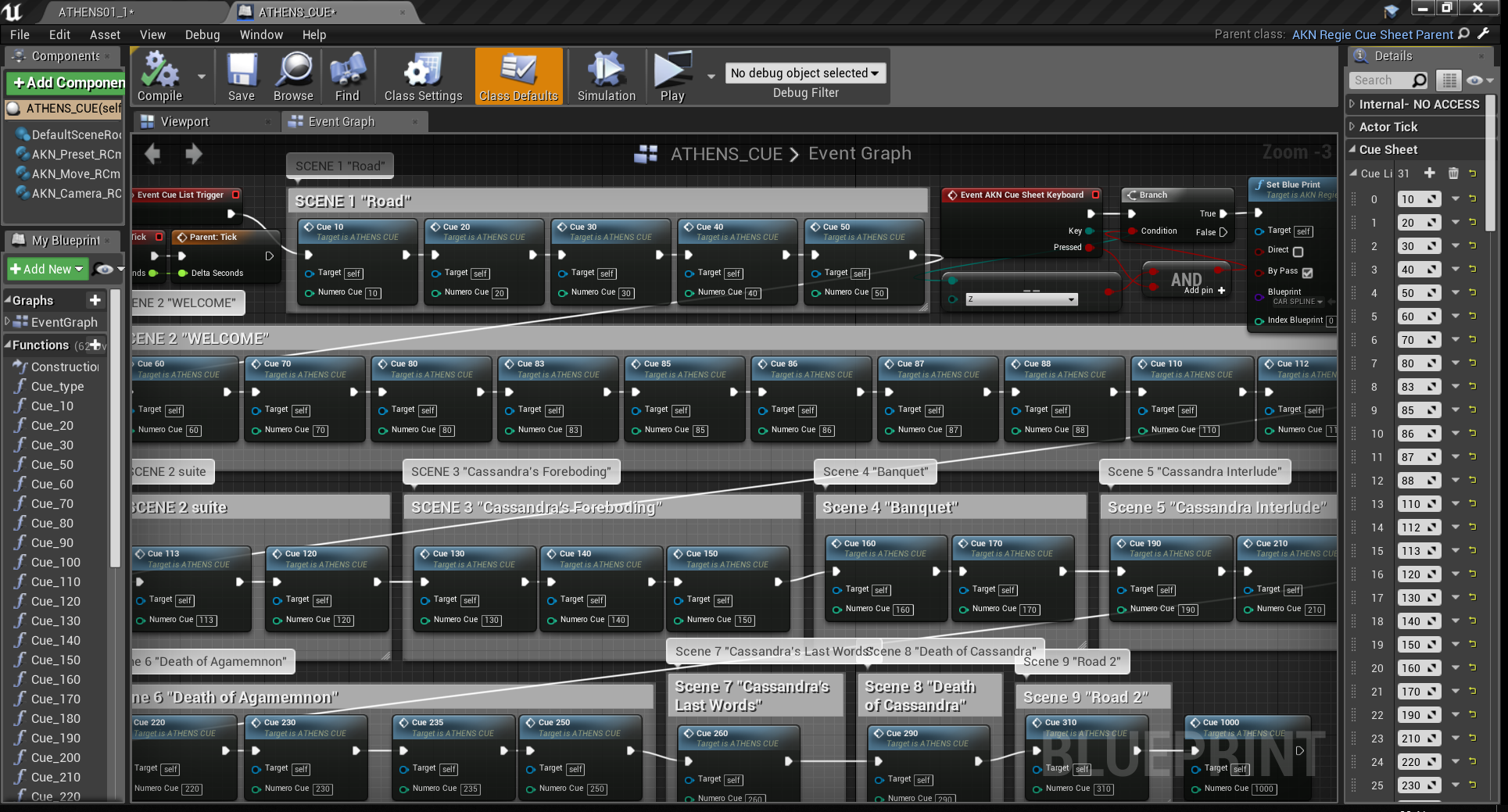Open the File menu
The width and height of the screenshot is (1508, 812).
(x=20, y=34)
